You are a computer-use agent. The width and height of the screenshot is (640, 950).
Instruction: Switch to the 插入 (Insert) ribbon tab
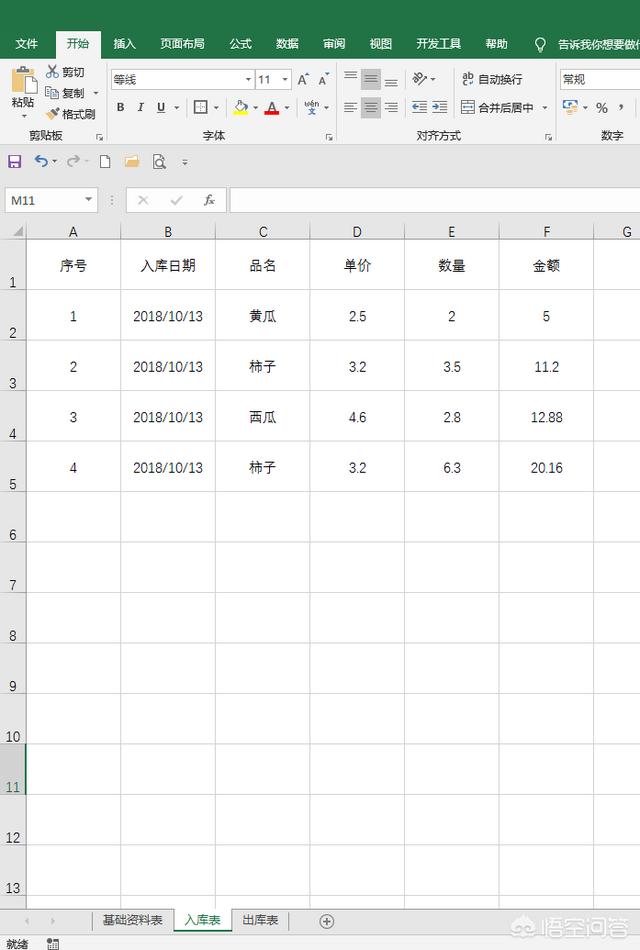click(124, 44)
